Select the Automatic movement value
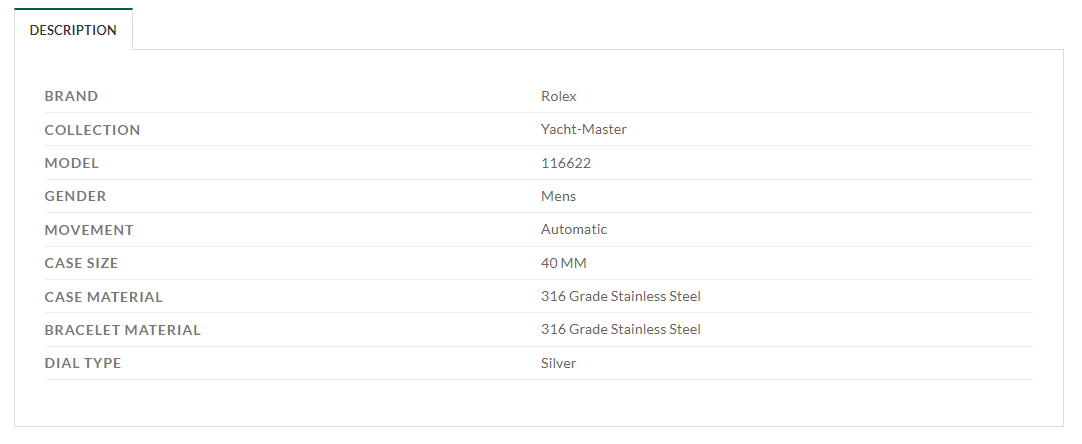Screen dimensions: 1082x444 point(574,230)
